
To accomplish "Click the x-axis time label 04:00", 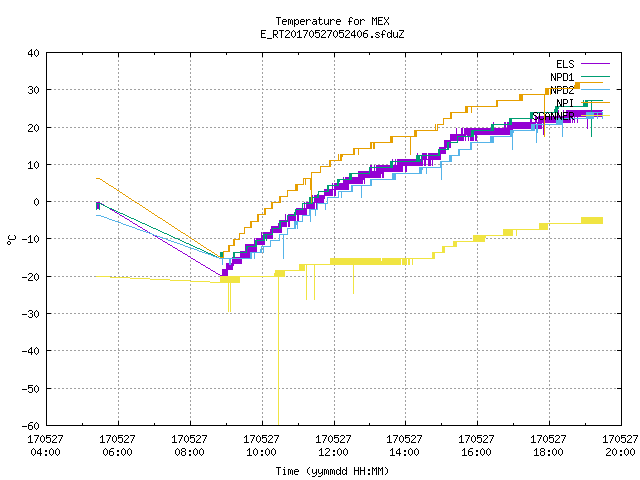I will [45, 452].
